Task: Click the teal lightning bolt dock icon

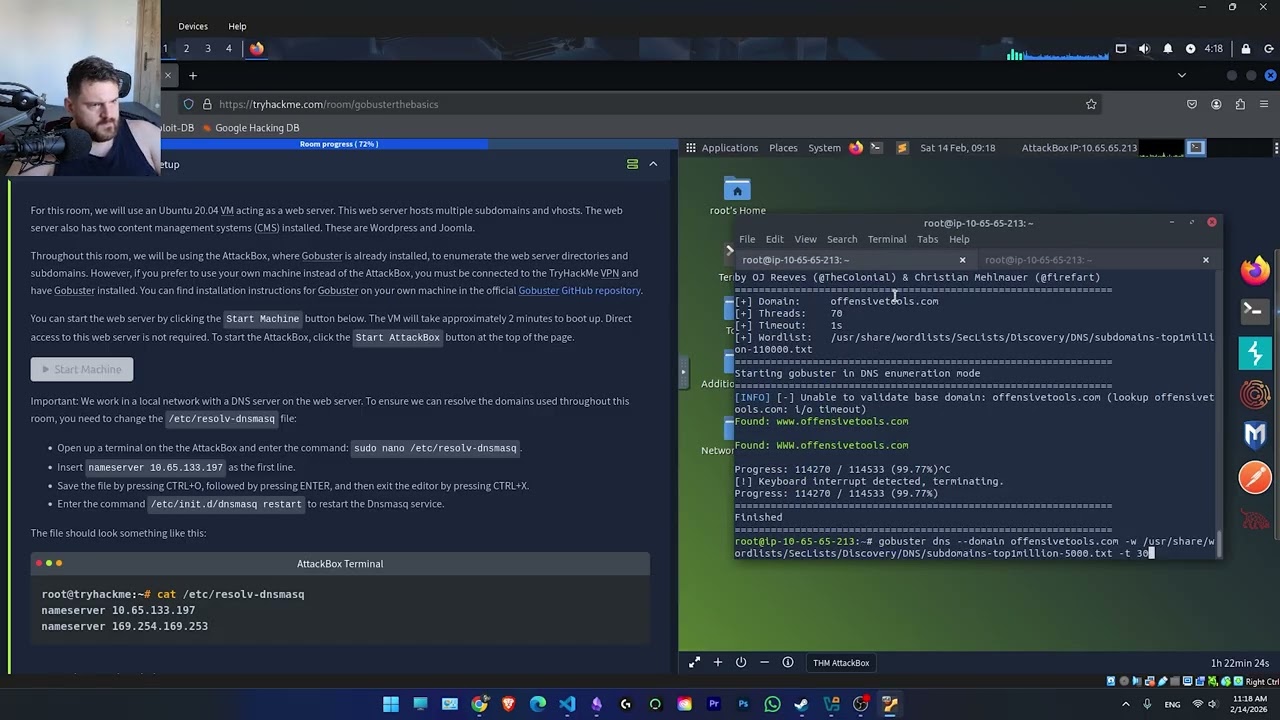Action: point(1255,353)
